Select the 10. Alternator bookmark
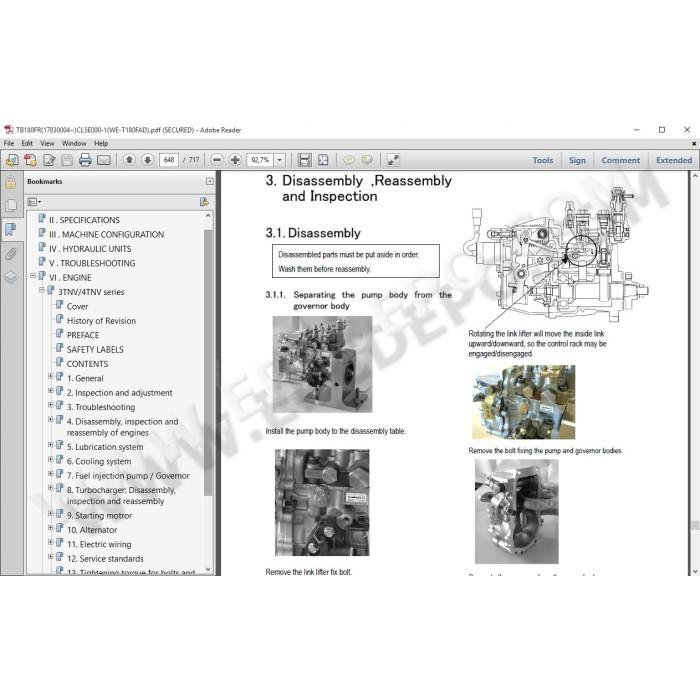This screenshot has height=700, width=700. (92, 530)
